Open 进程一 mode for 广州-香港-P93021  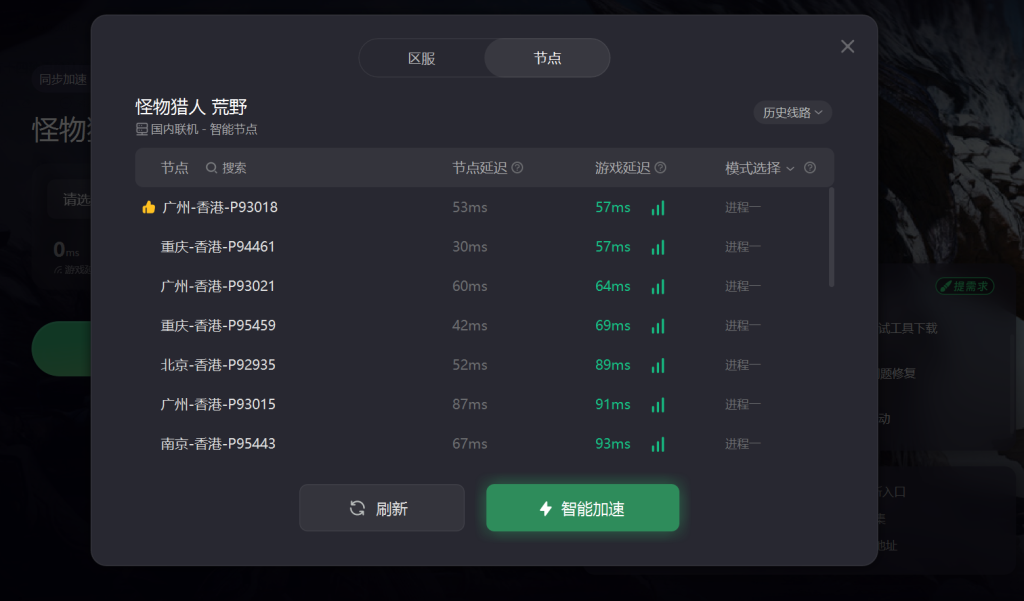pyautogui.click(x=743, y=286)
